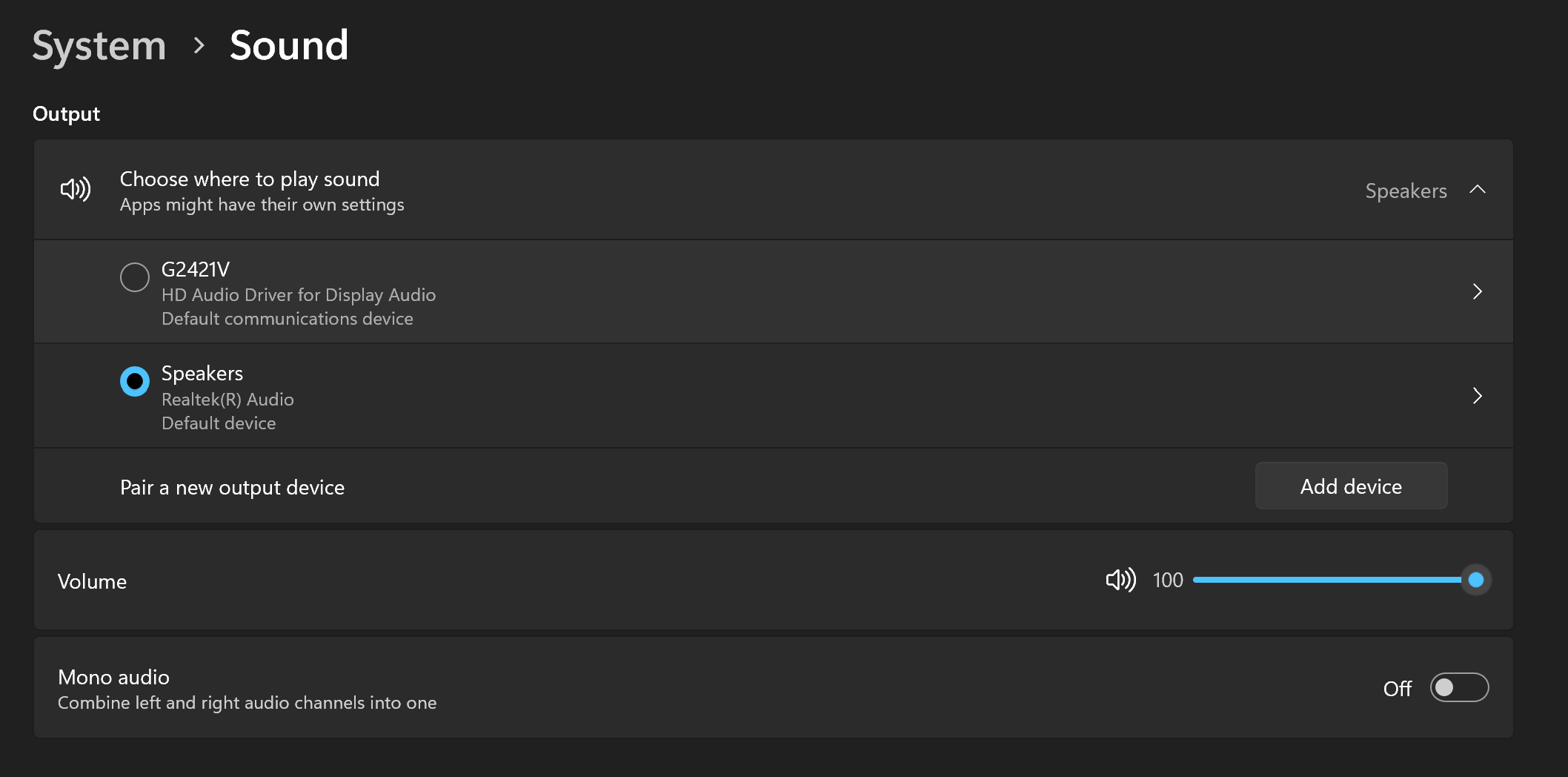Viewport: 1568px width, 777px height.
Task: Select the Speakers output radio button
Action: coord(135,382)
